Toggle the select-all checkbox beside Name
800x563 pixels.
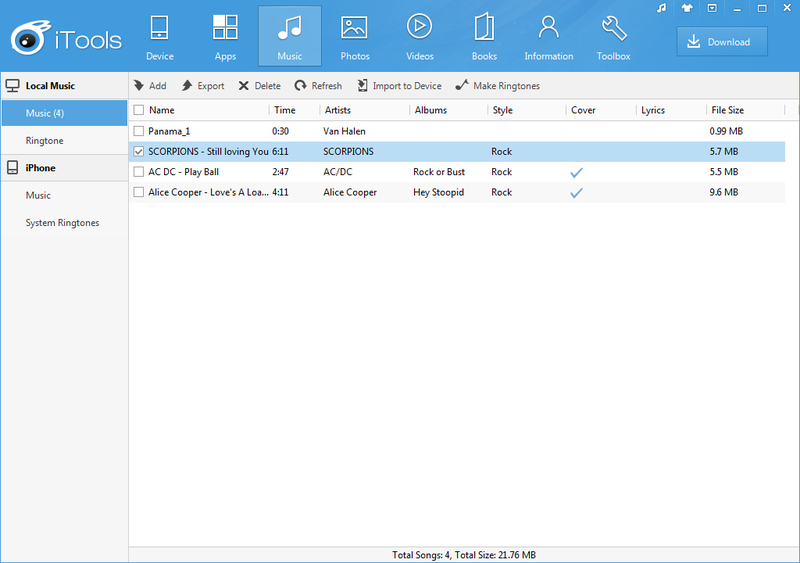pos(138,110)
